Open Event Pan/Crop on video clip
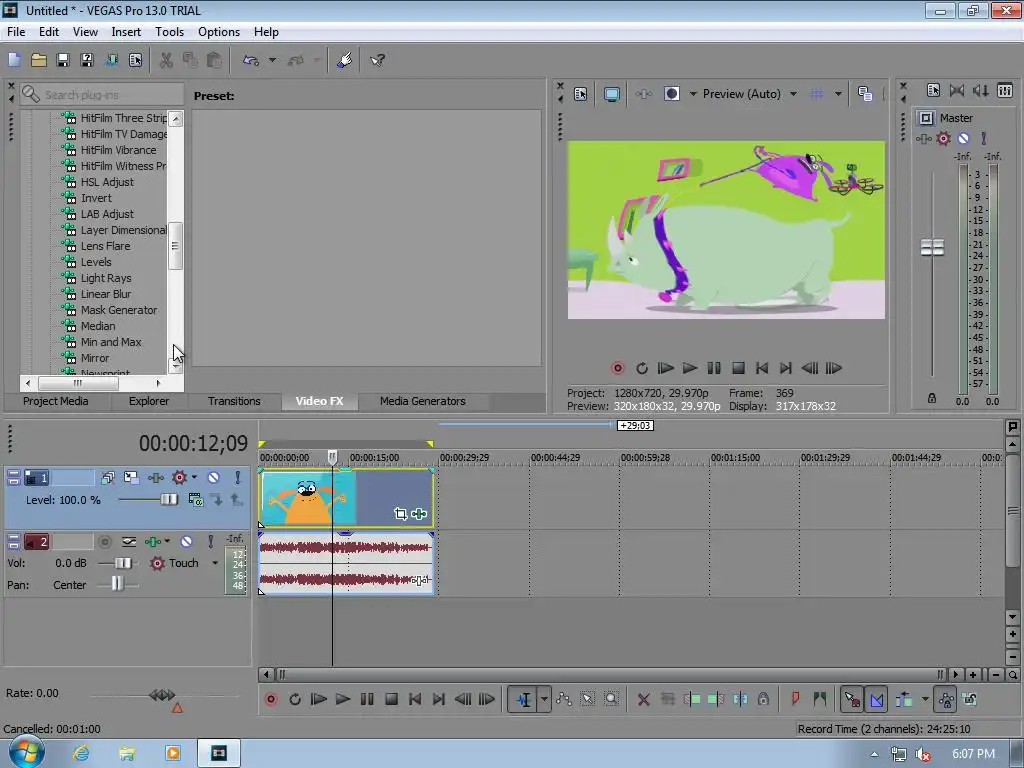Screen dimensions: 1024x768 click(400, 514)
